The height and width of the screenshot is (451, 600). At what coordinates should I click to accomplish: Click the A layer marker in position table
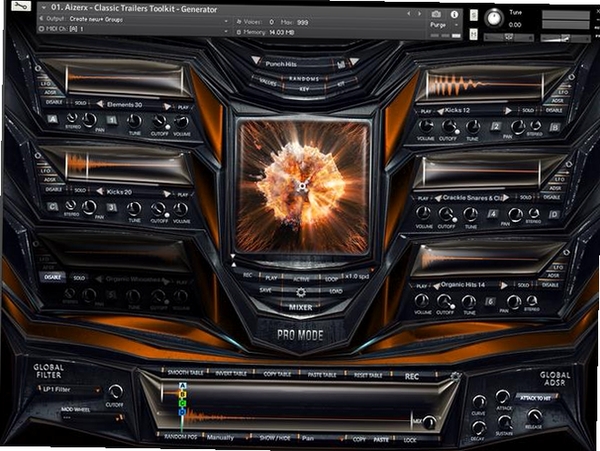183,386
